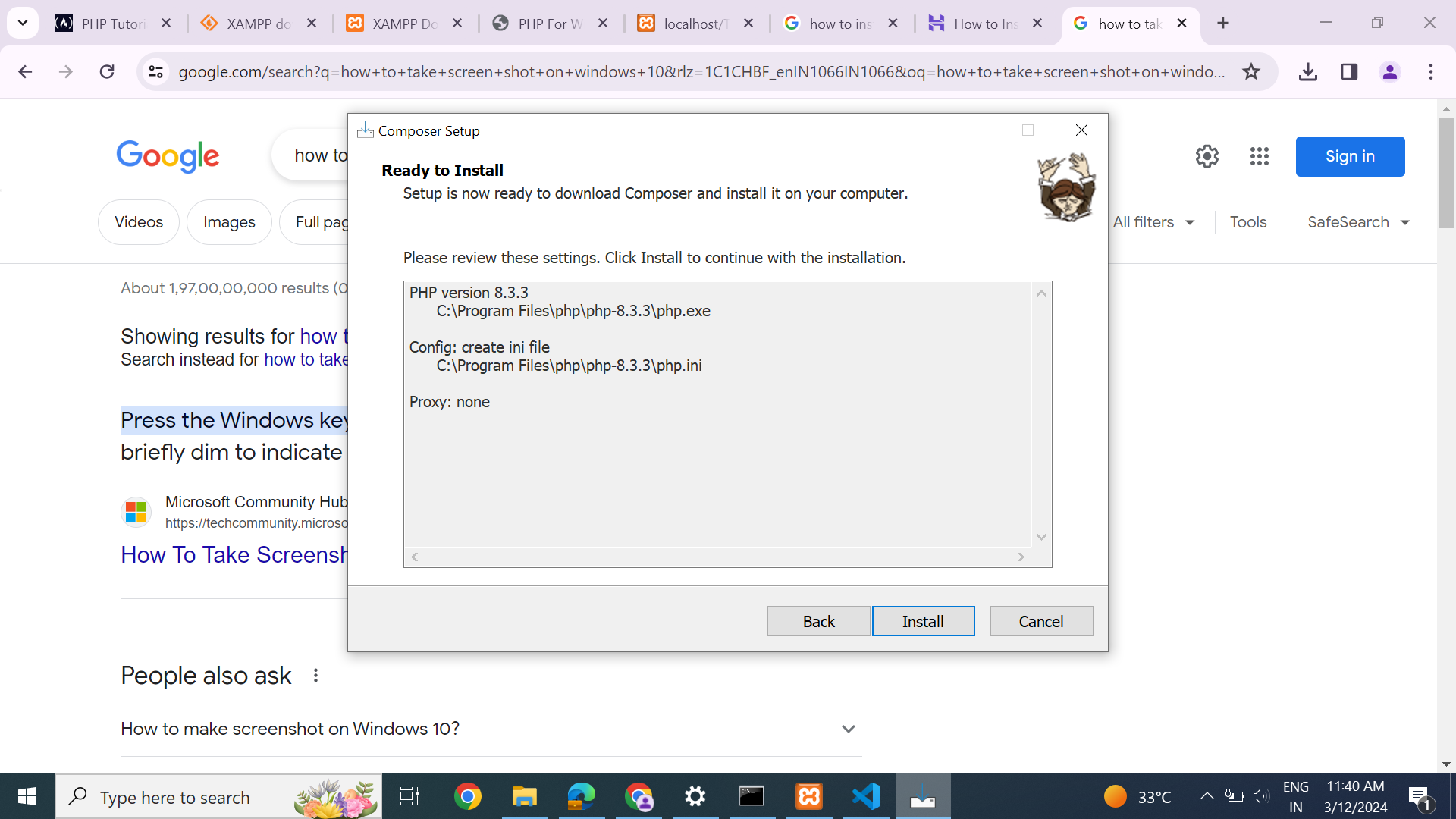Click taskbar search box
The image size is (1456, 819).
click(218, 797)
